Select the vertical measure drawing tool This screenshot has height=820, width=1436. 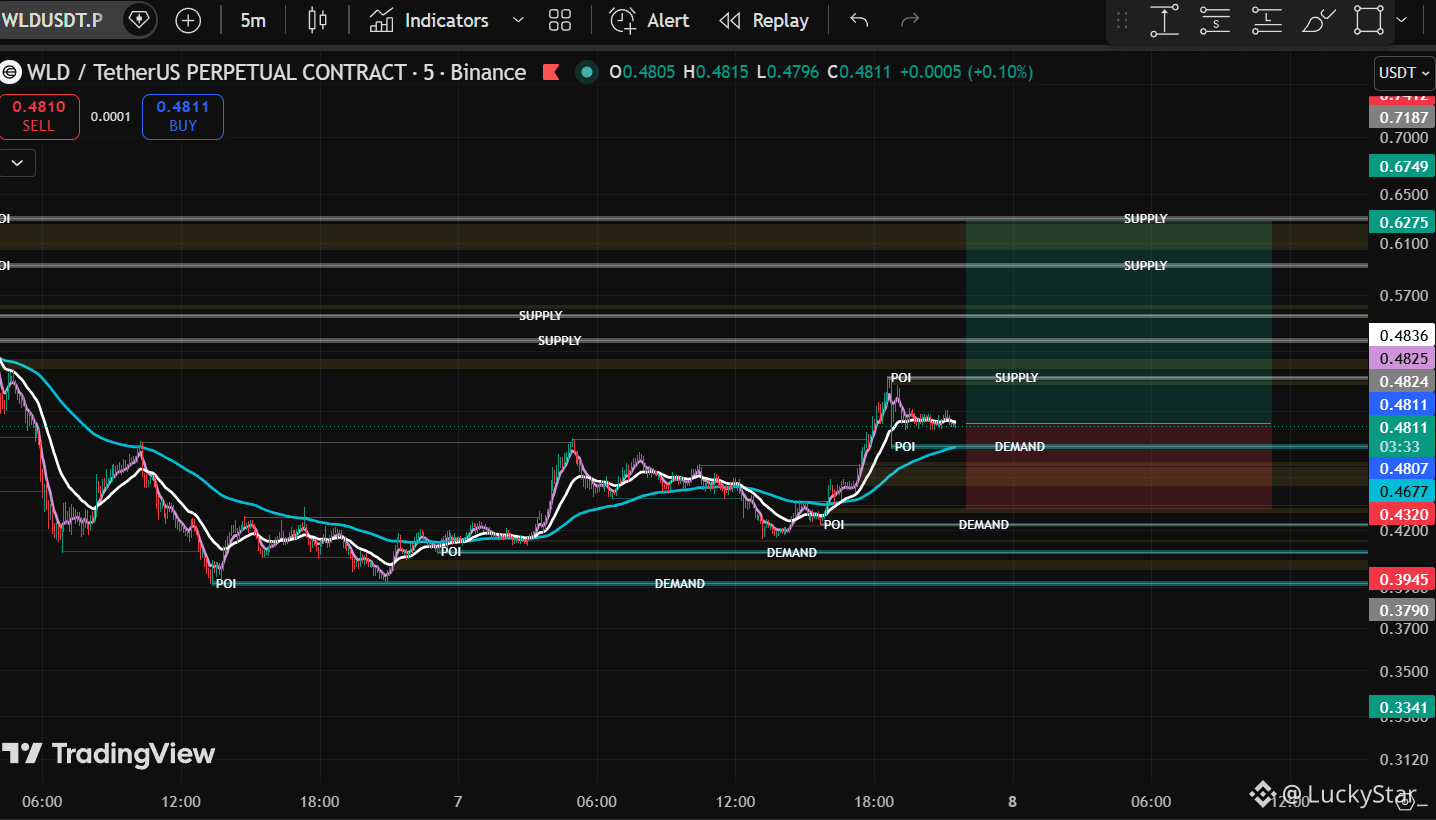1164,20
